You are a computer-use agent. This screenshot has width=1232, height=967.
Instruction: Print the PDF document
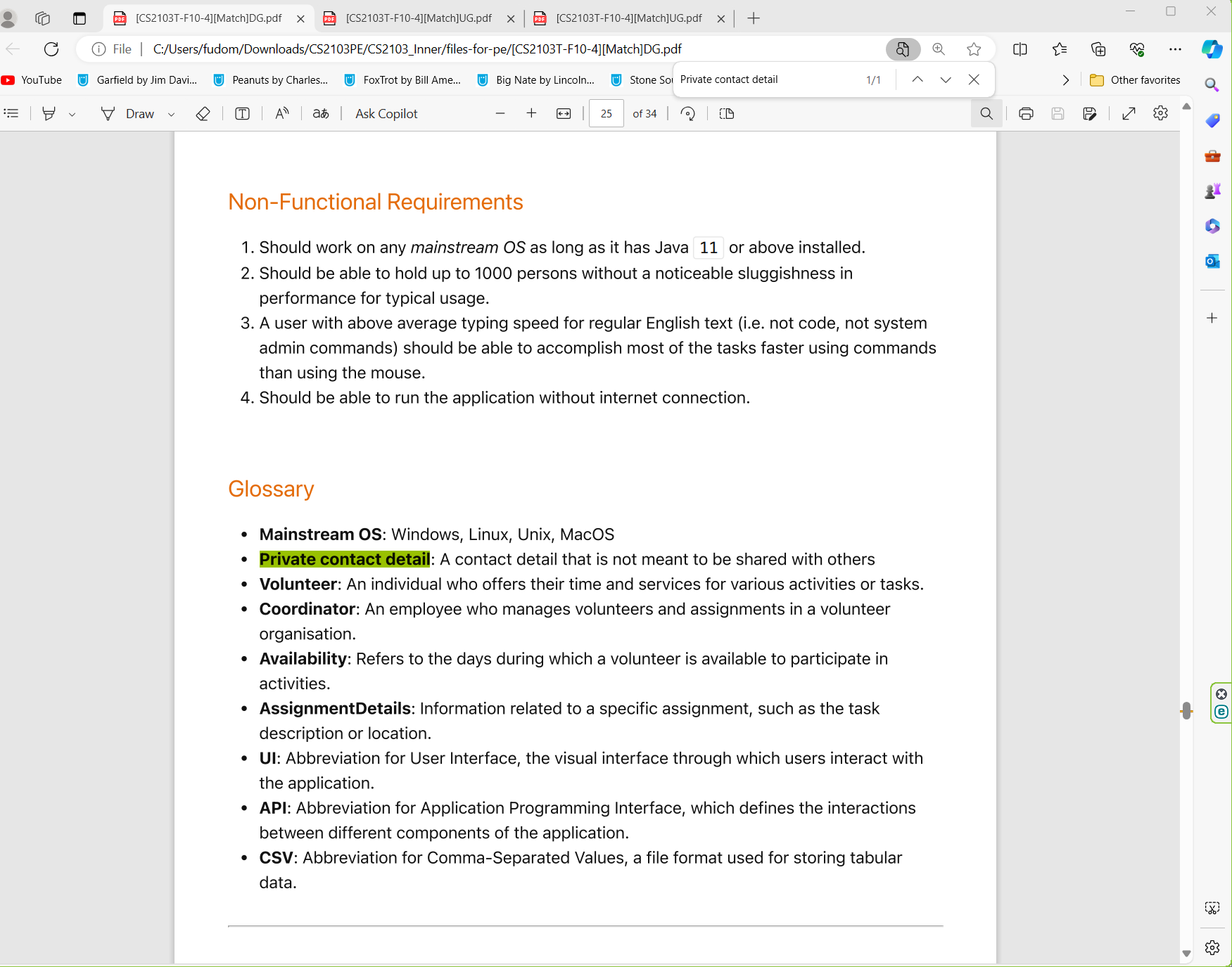(1026, 113)
